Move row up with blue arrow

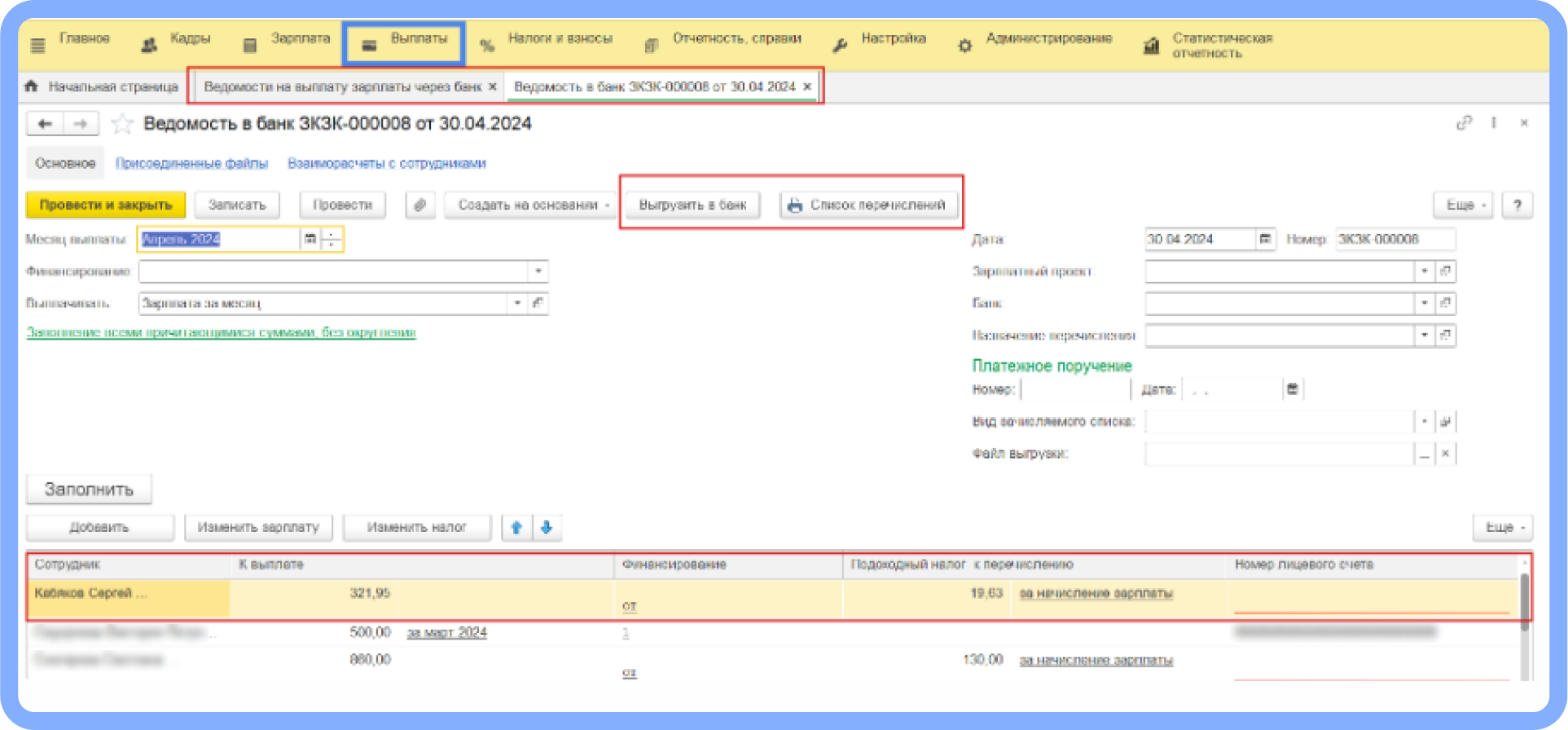(516, 528)
